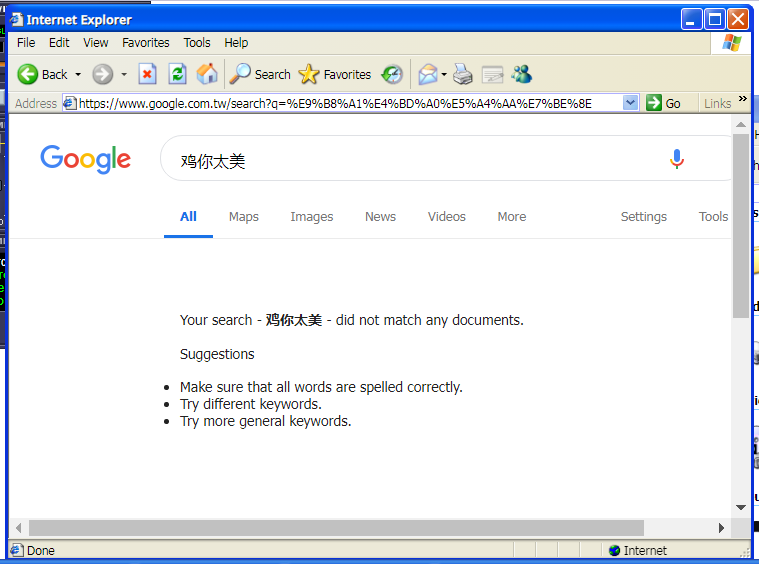Viewport: 759px width, 564px height.
Task: Open the Favorites star toolbar button
Action: [x=335, y=75]
